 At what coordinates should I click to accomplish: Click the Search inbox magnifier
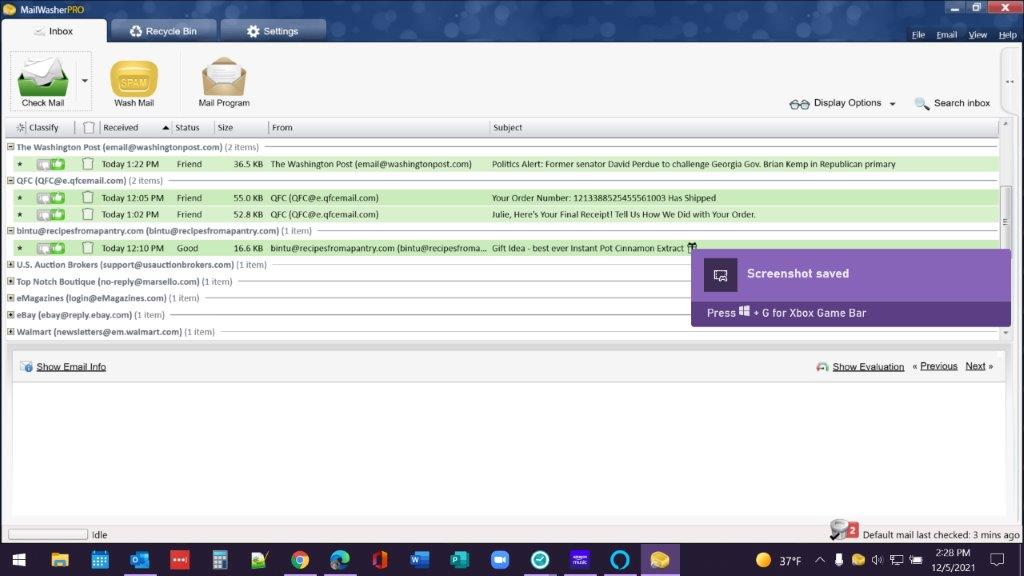tap(921, 103)
